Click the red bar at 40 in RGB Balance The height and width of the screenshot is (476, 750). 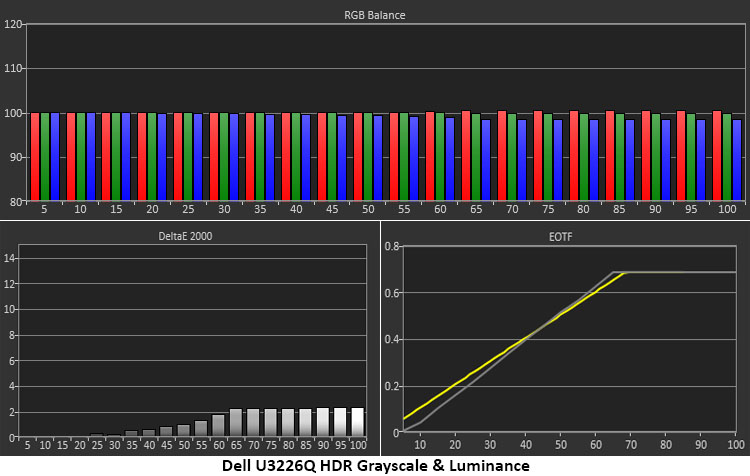pyautogui.click(x=286, y=156)
